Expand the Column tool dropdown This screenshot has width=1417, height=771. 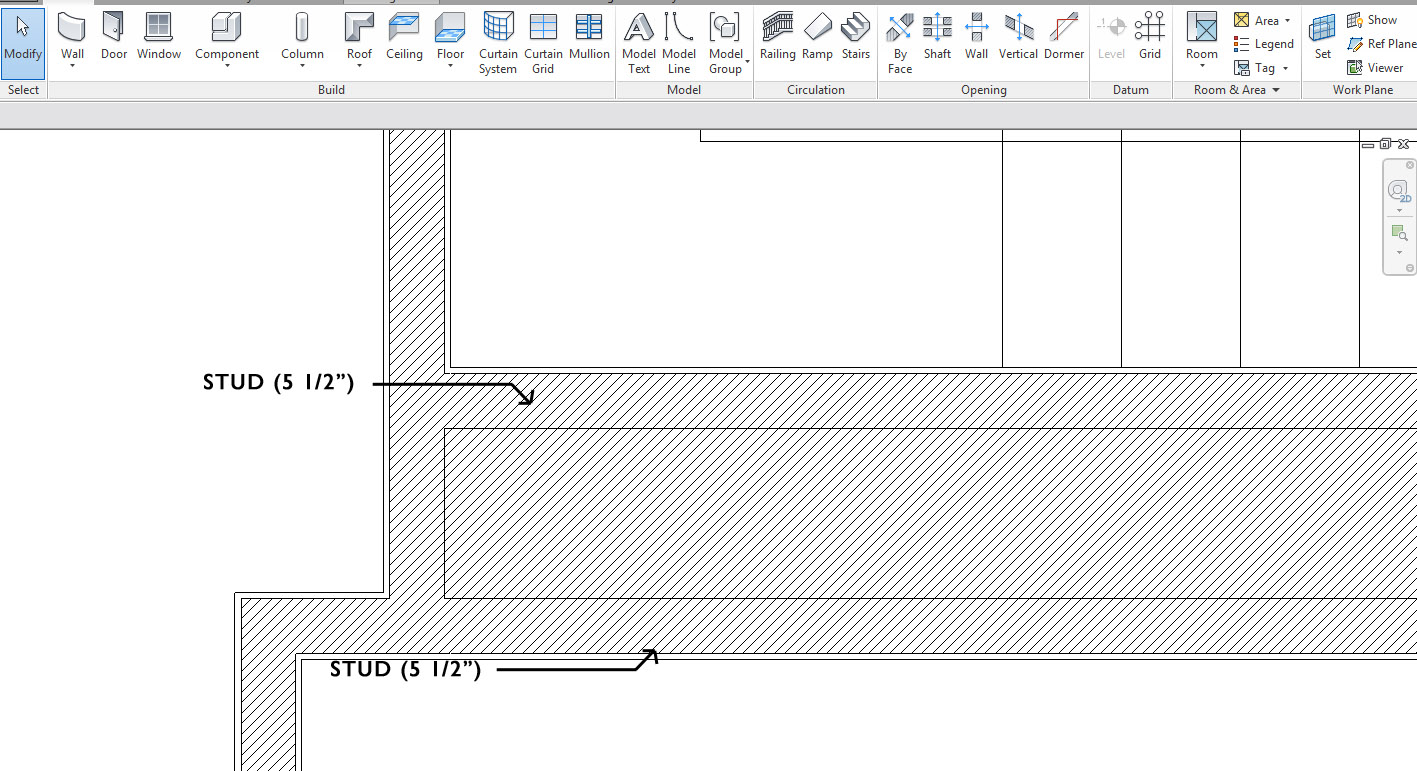302,66
